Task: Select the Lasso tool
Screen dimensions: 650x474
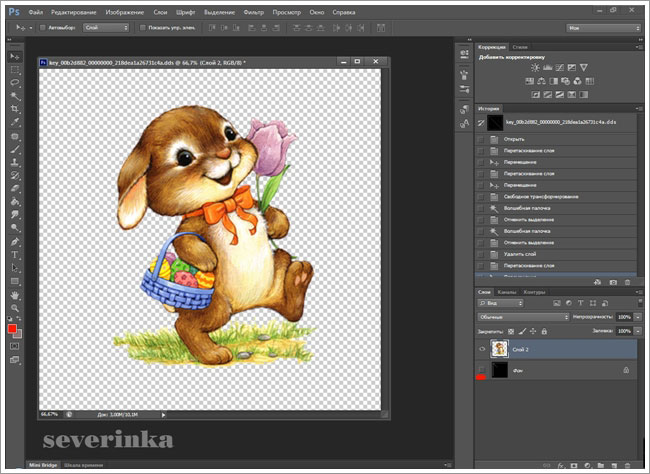Action: click(14, 82)
